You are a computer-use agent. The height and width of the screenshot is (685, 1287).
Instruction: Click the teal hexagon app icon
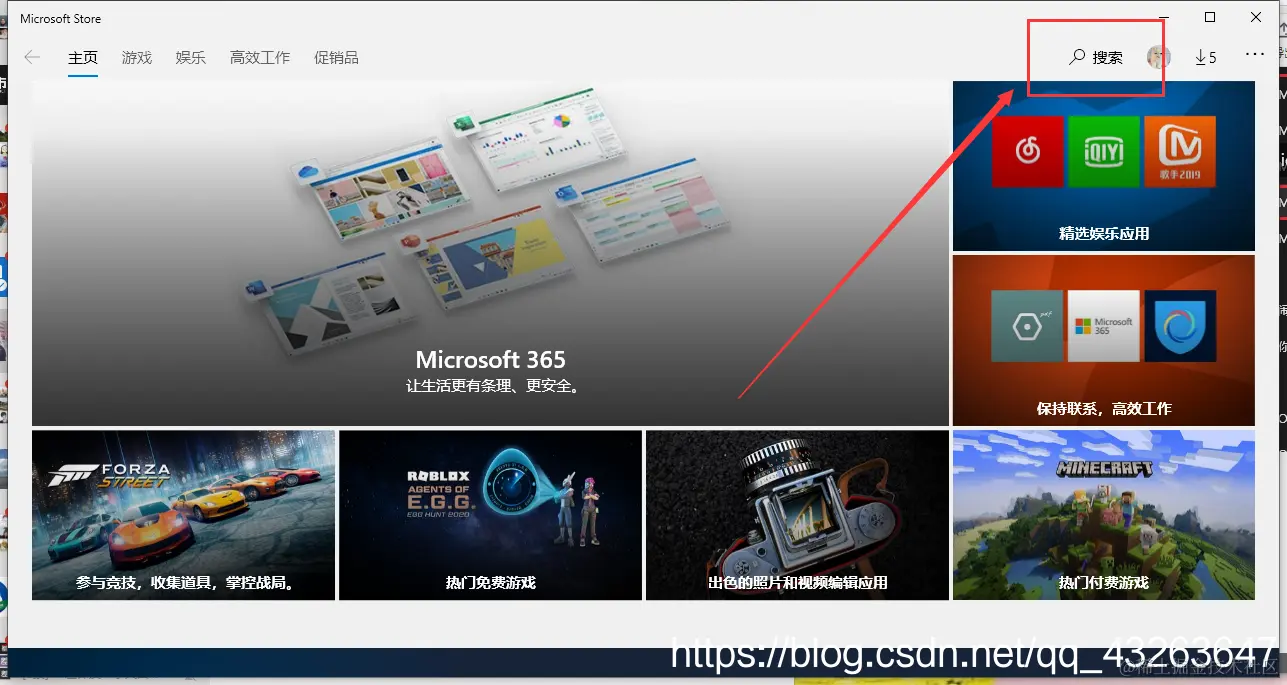pos(1028,326)
